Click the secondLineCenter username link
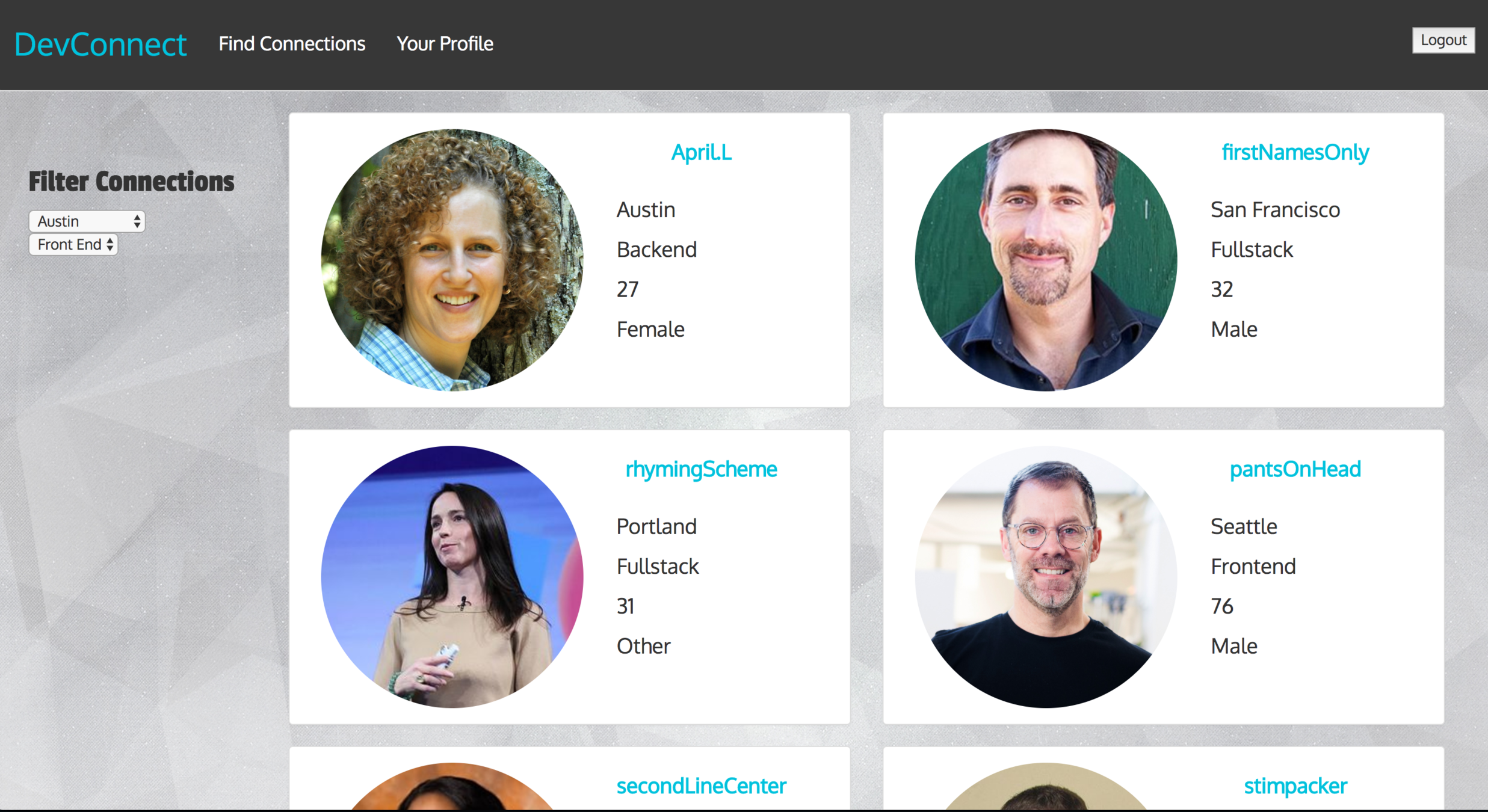This screenshot has height=812, width=1488. coord(701,786)
